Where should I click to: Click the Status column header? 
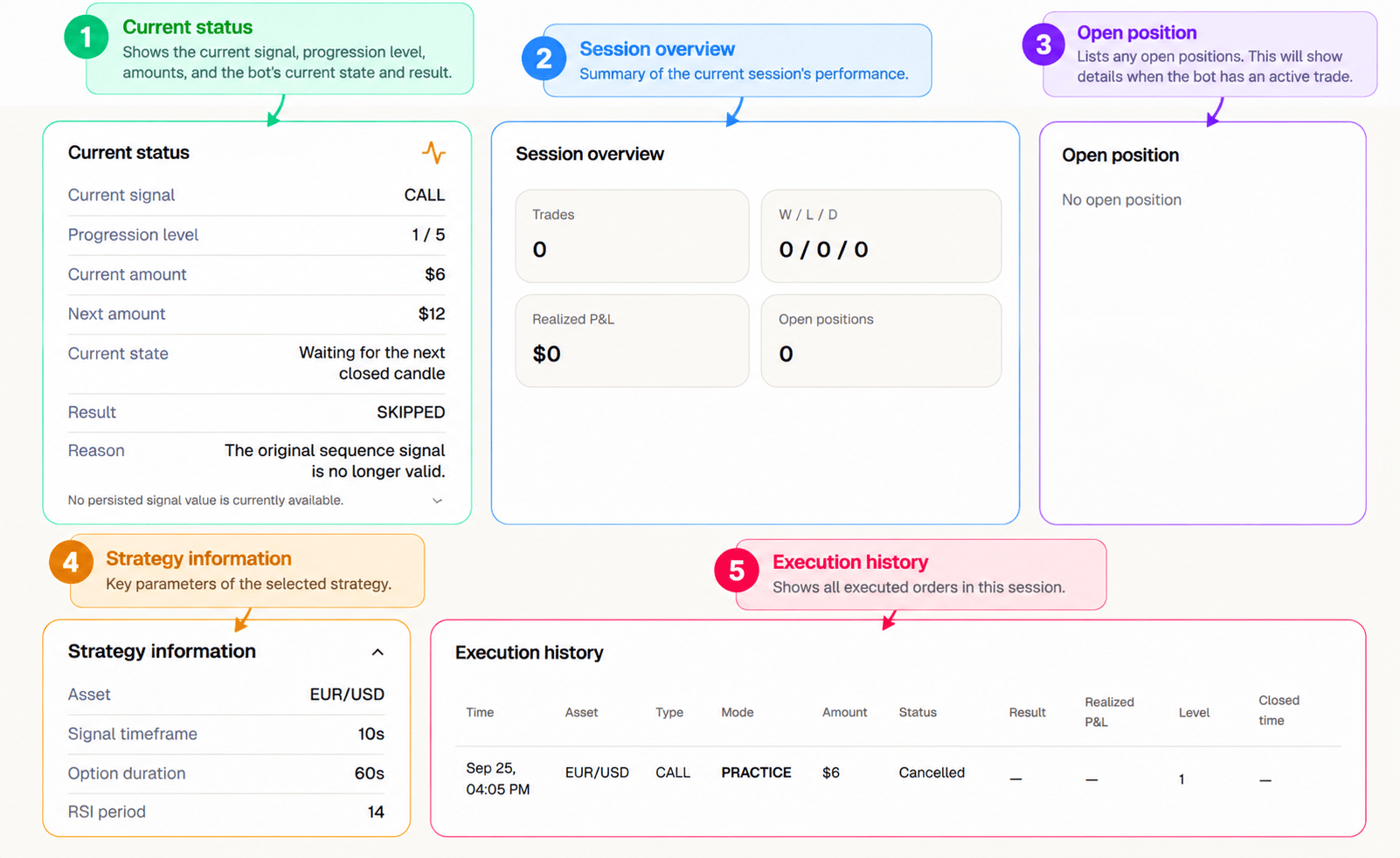point(918,713)
